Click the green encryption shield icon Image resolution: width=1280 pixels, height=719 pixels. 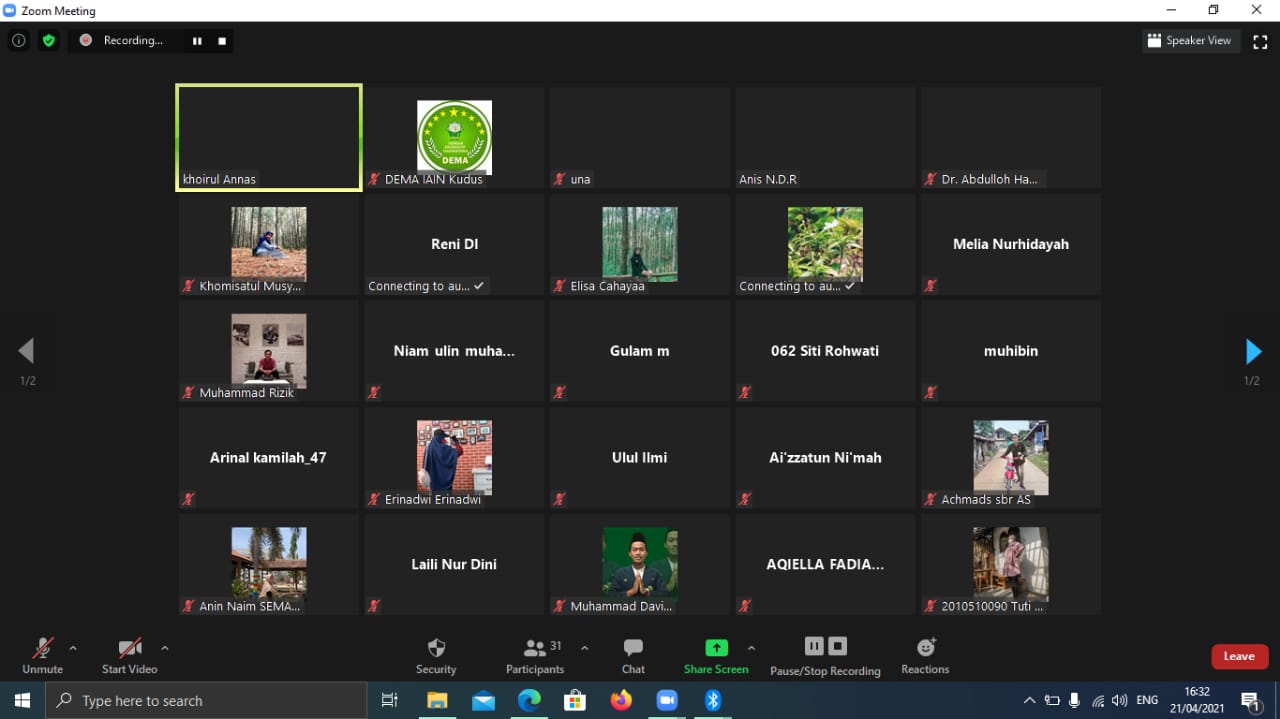[x=48, y=41]
